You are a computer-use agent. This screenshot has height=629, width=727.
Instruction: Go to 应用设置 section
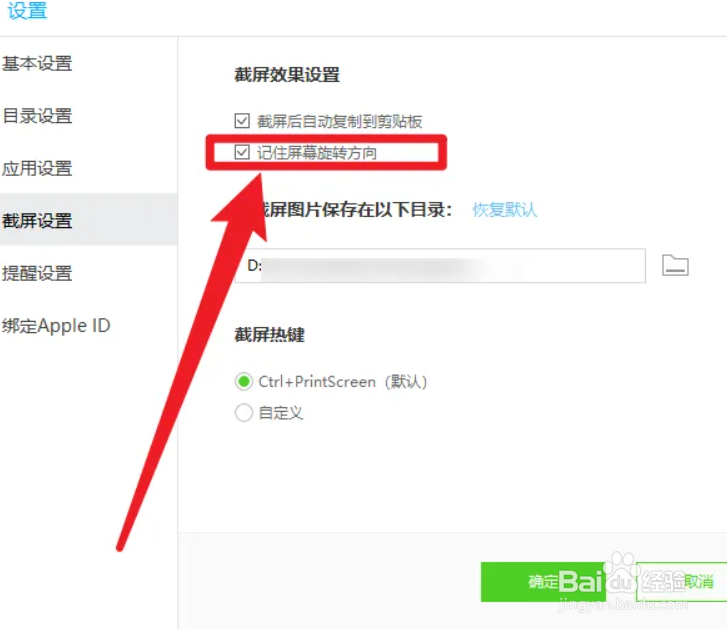coord(37,168)
